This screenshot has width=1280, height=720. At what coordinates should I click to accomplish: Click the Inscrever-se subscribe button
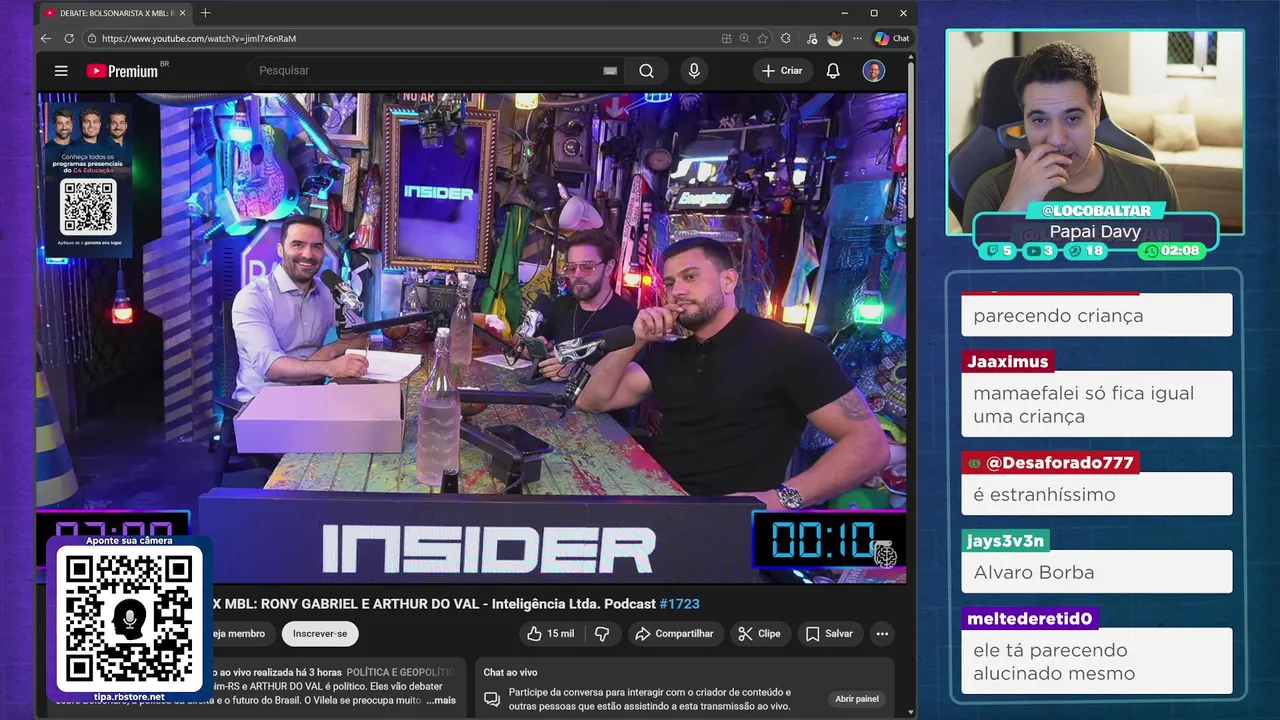(x=320, y=634)
